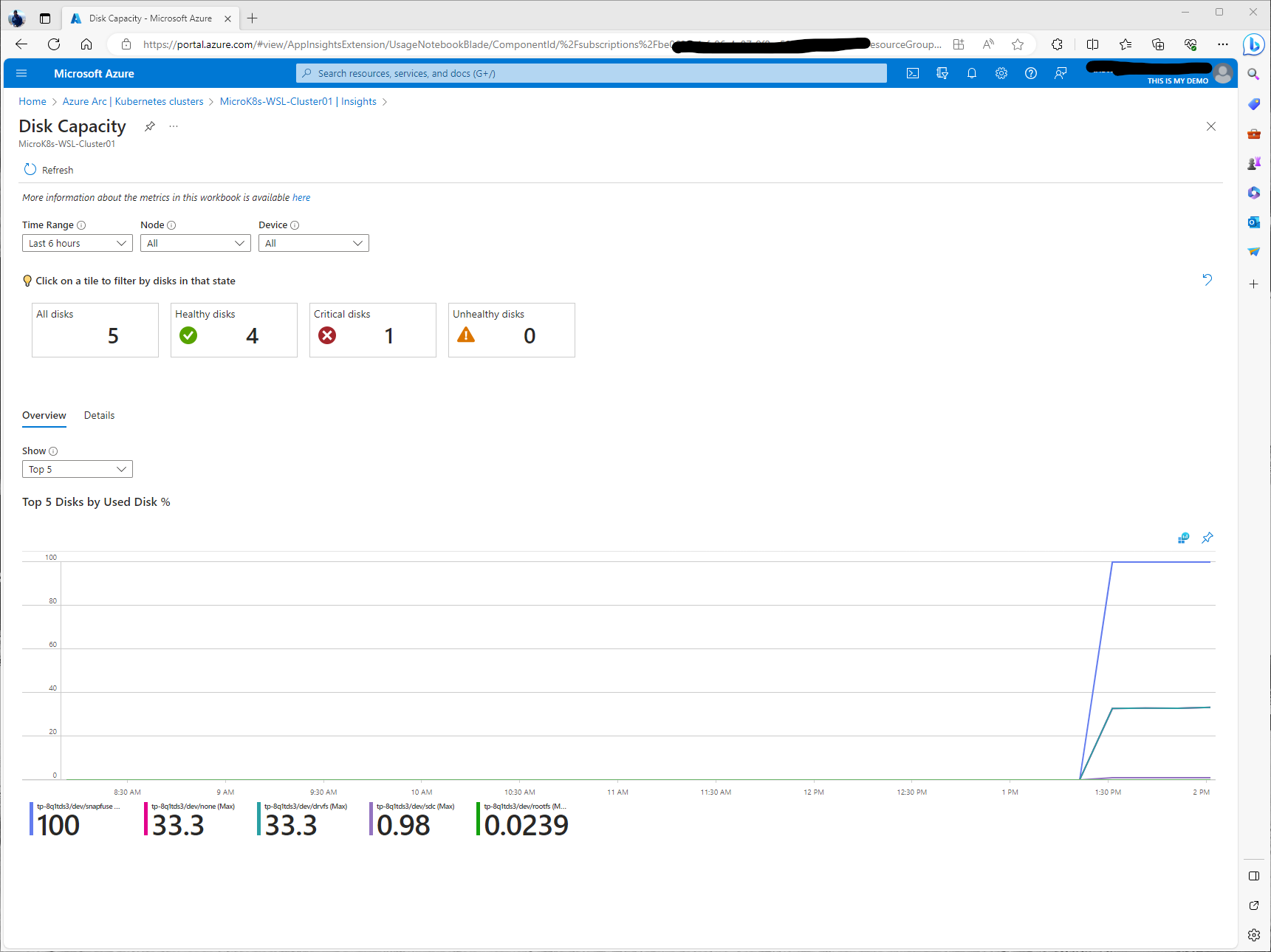Pin the Disk Capacity blade

click(150, 126)
